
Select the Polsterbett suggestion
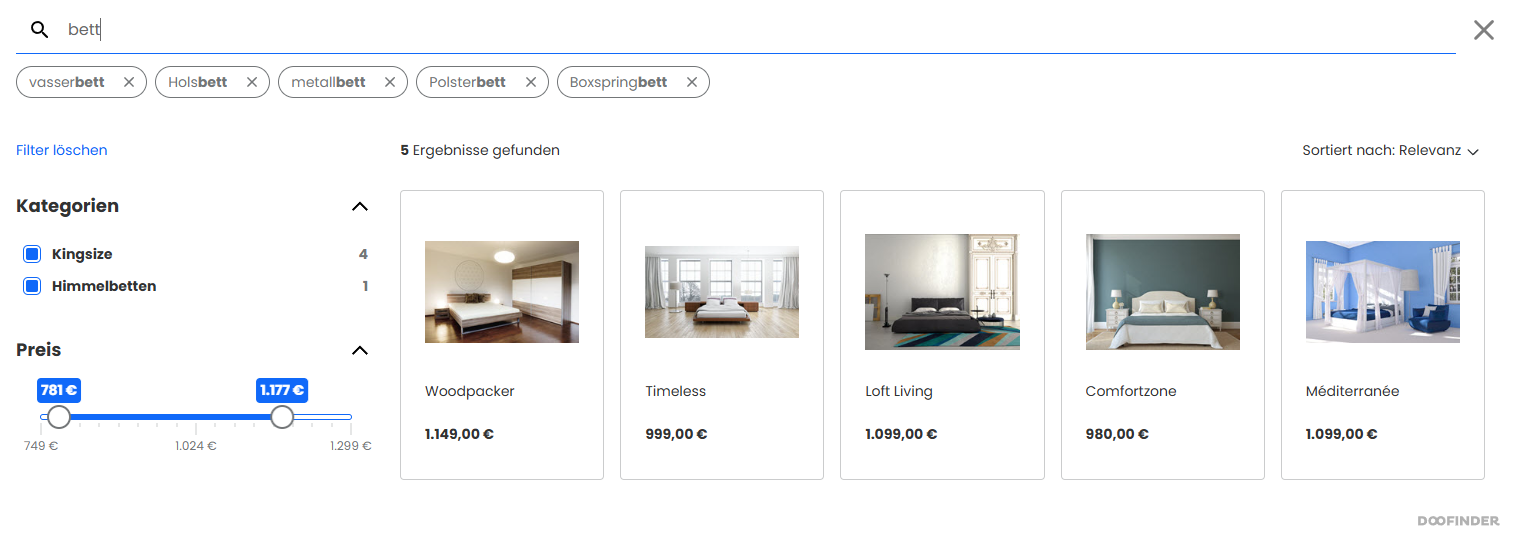(467, 82)
